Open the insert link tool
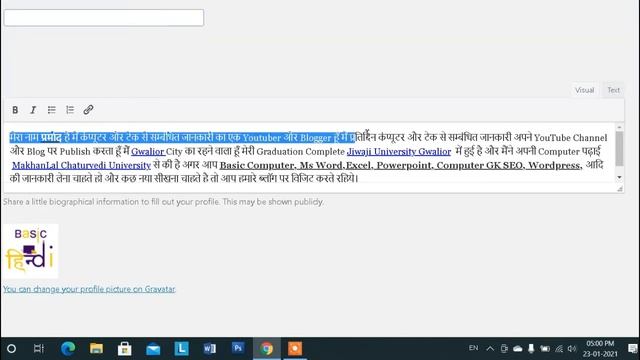This screenshot has height=360, width=640. point(88,109)
